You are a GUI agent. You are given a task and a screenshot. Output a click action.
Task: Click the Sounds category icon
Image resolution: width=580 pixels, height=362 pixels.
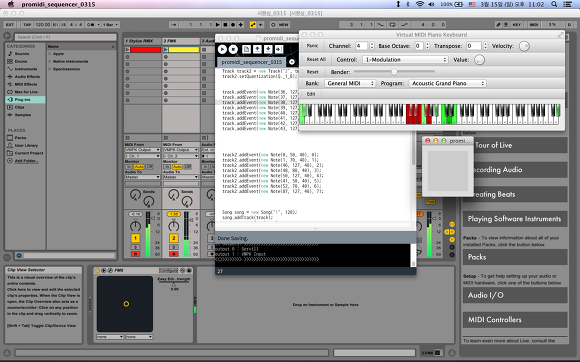pyautogui.click(x=10, y=54)
